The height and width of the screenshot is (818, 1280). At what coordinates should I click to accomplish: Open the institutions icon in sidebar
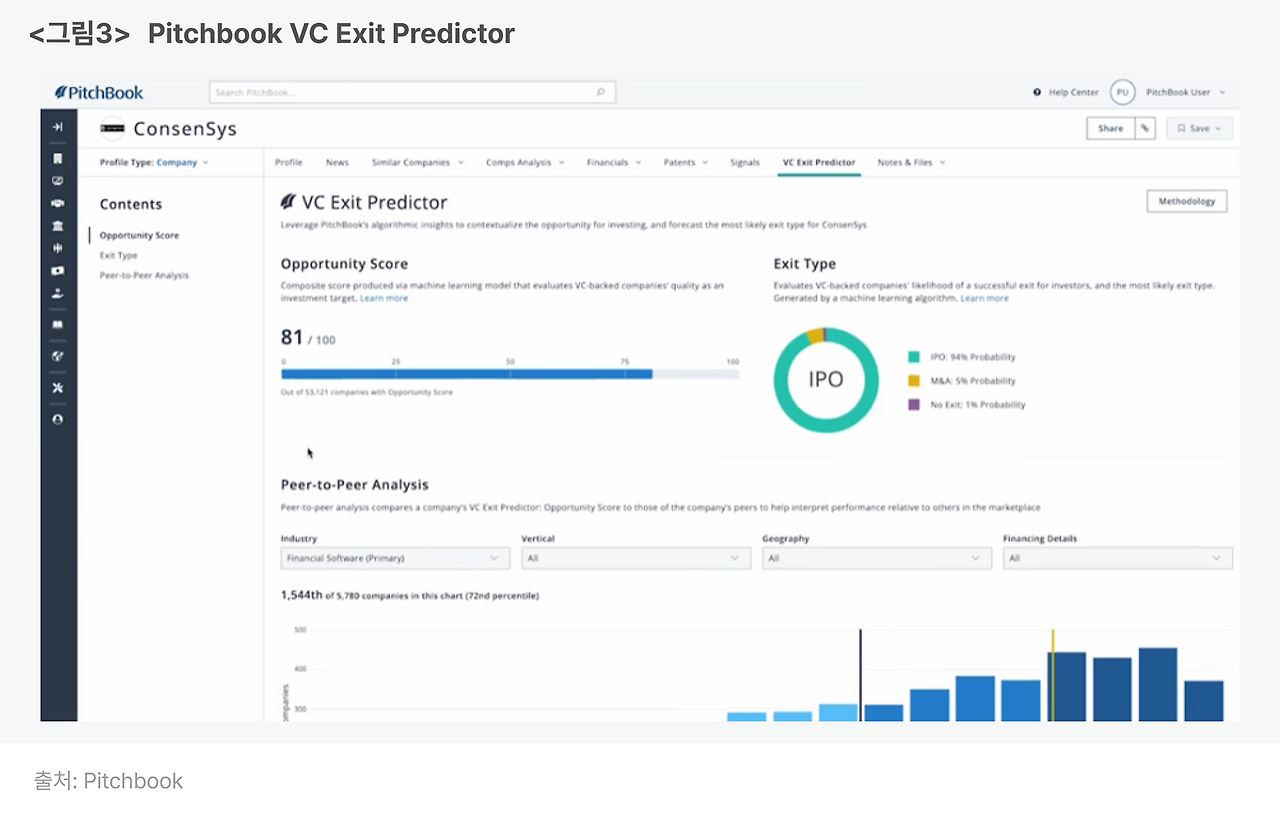click(x=57, y=225)
